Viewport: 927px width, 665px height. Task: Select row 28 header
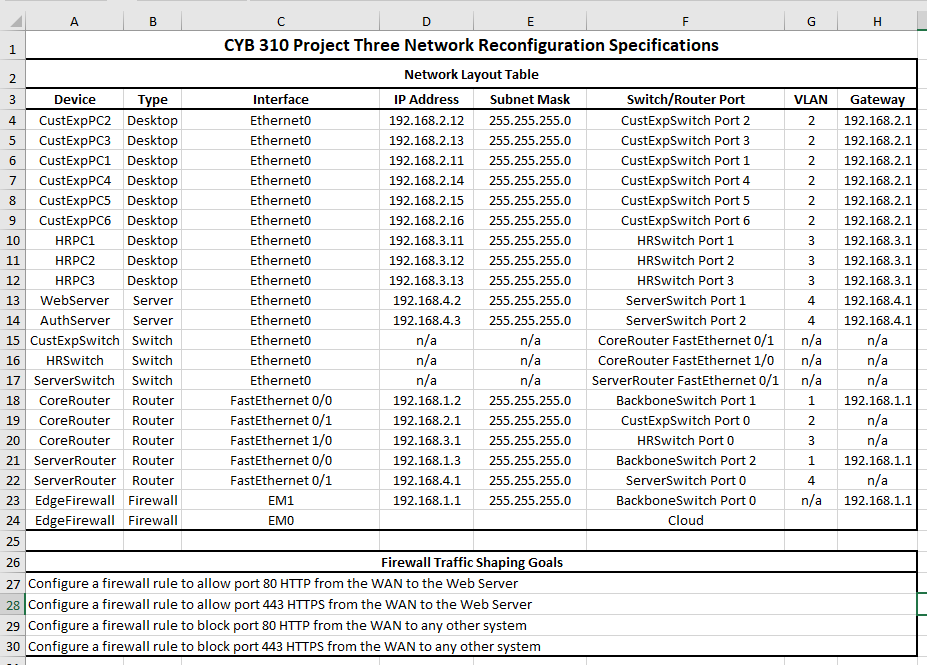pyautogui.click(x=12, y=605)
